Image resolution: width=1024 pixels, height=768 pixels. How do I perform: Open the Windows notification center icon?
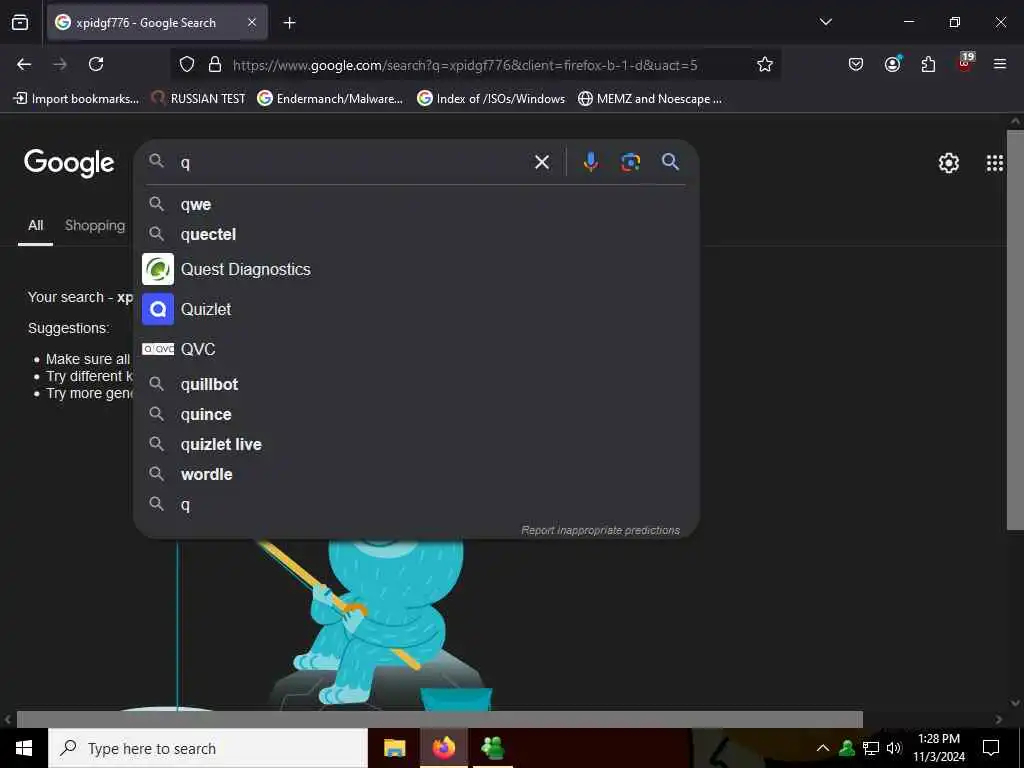click(991, 748)
